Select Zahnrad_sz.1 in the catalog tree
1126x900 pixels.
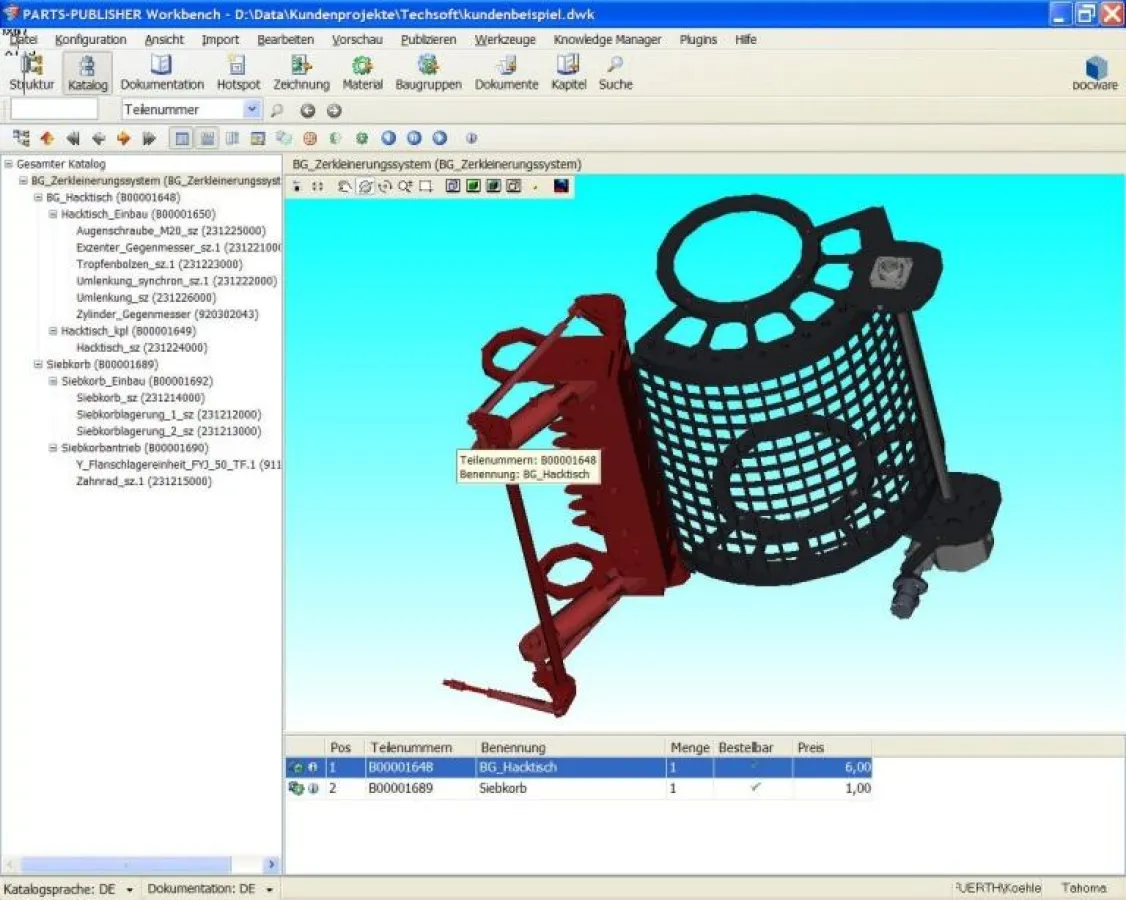[x=144, y=481]
